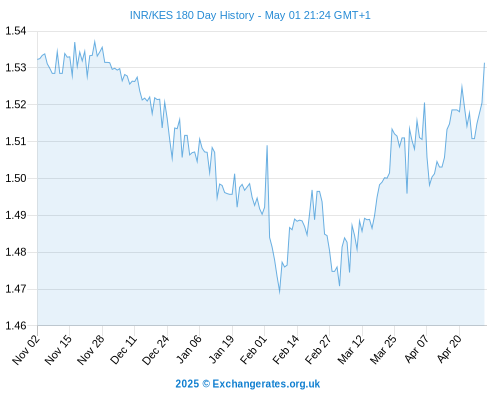Click the early February spike peak on the line
Image resolution: width=495 pixels, height=400 pixels.
point(267,146)
